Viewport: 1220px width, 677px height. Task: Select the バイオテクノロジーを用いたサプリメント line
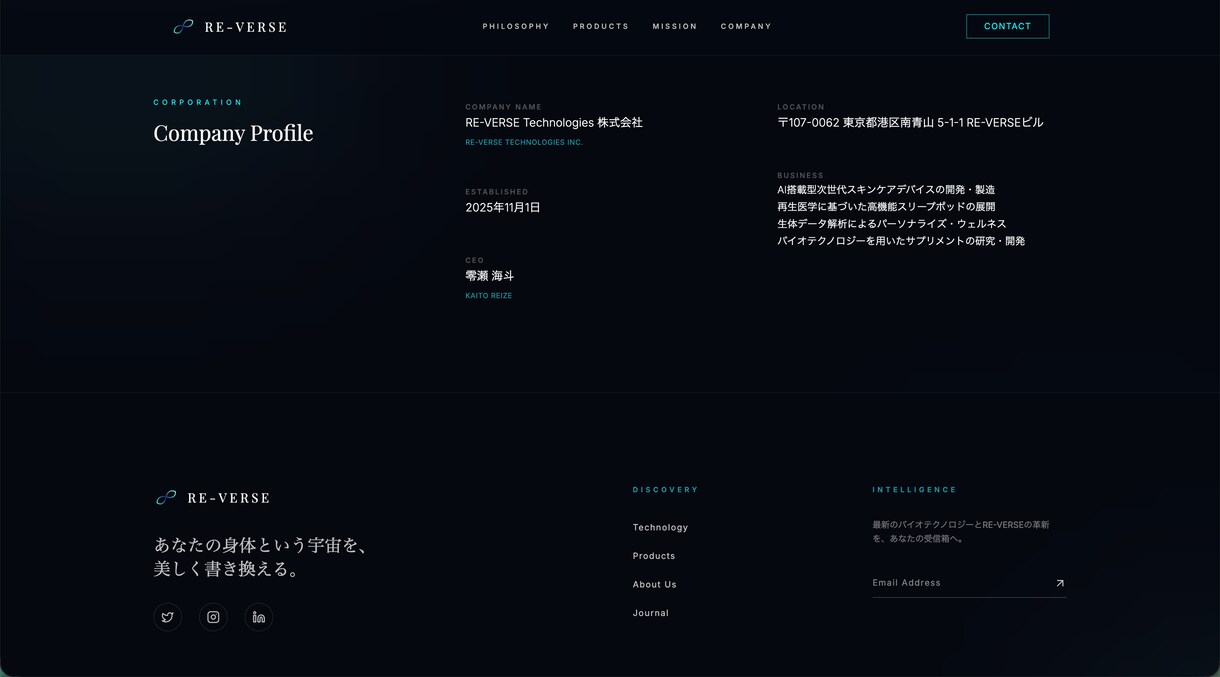click(901, 241)
